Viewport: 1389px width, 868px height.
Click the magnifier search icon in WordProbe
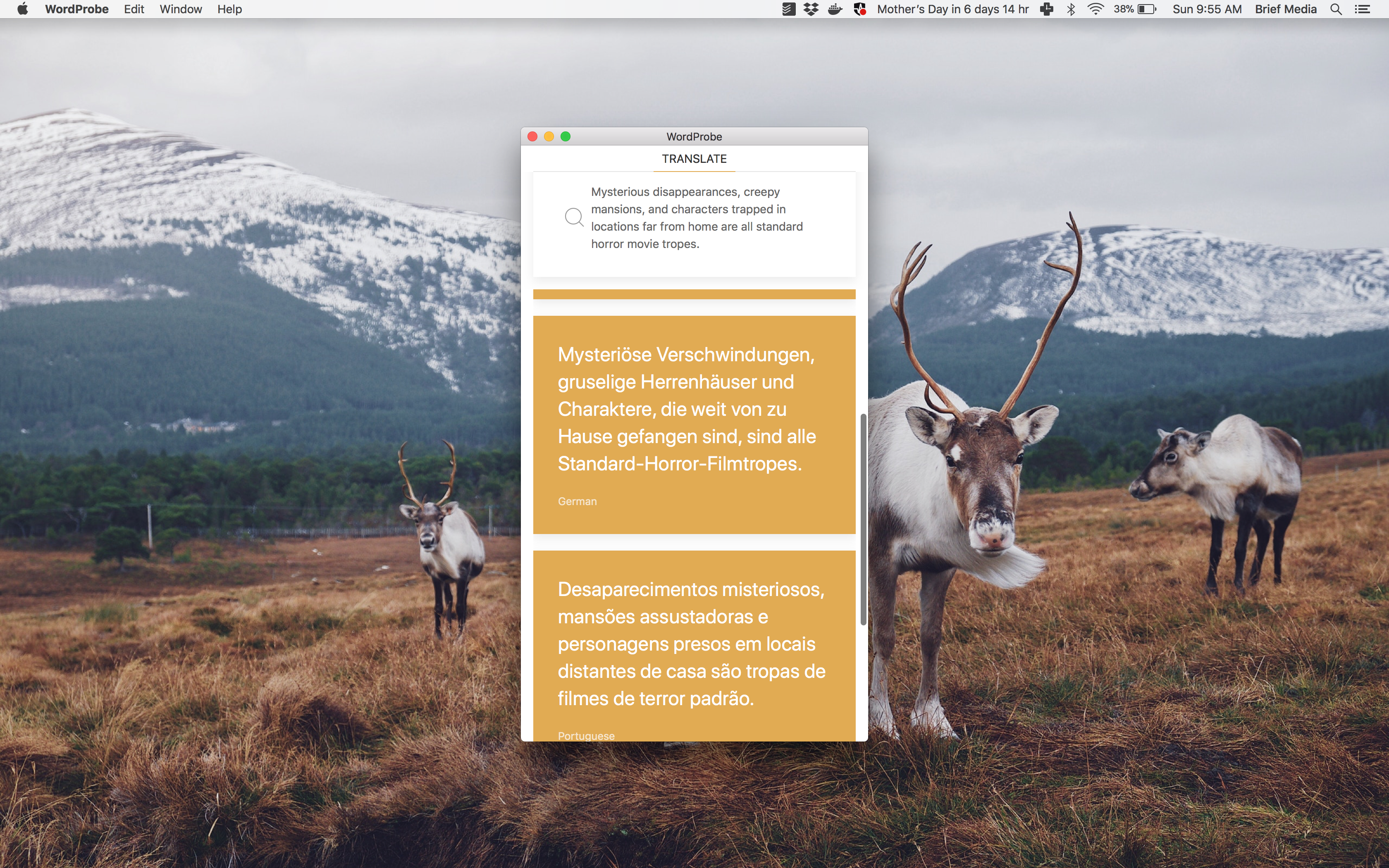(x=573, y=217)
